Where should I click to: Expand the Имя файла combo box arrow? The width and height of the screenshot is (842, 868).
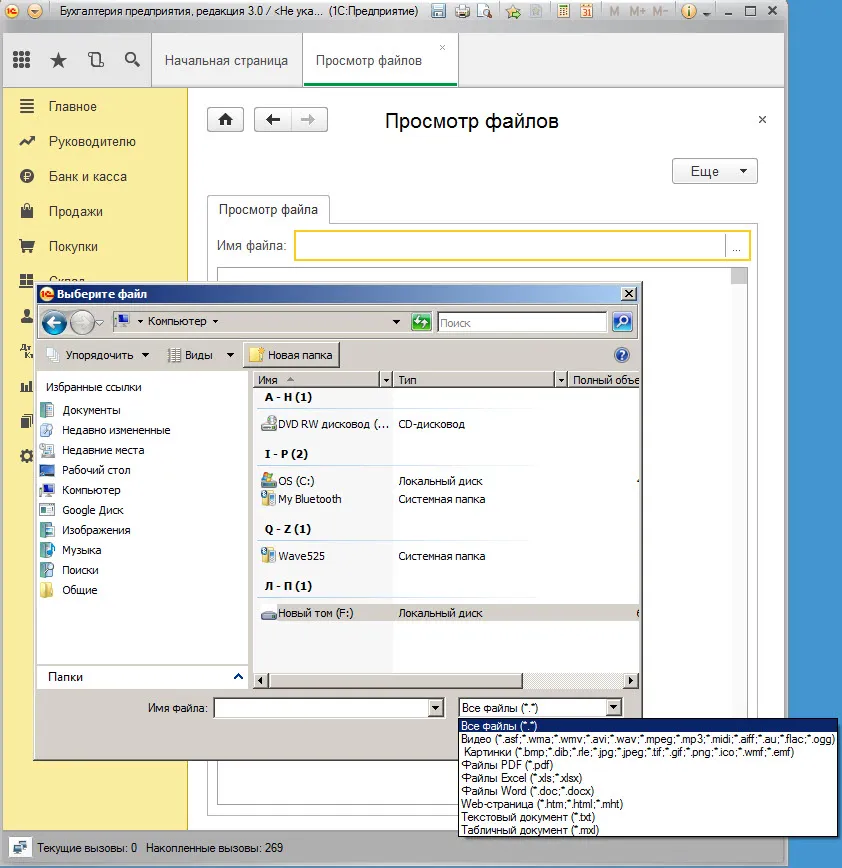pyautogui.click(x=436, y=707)
